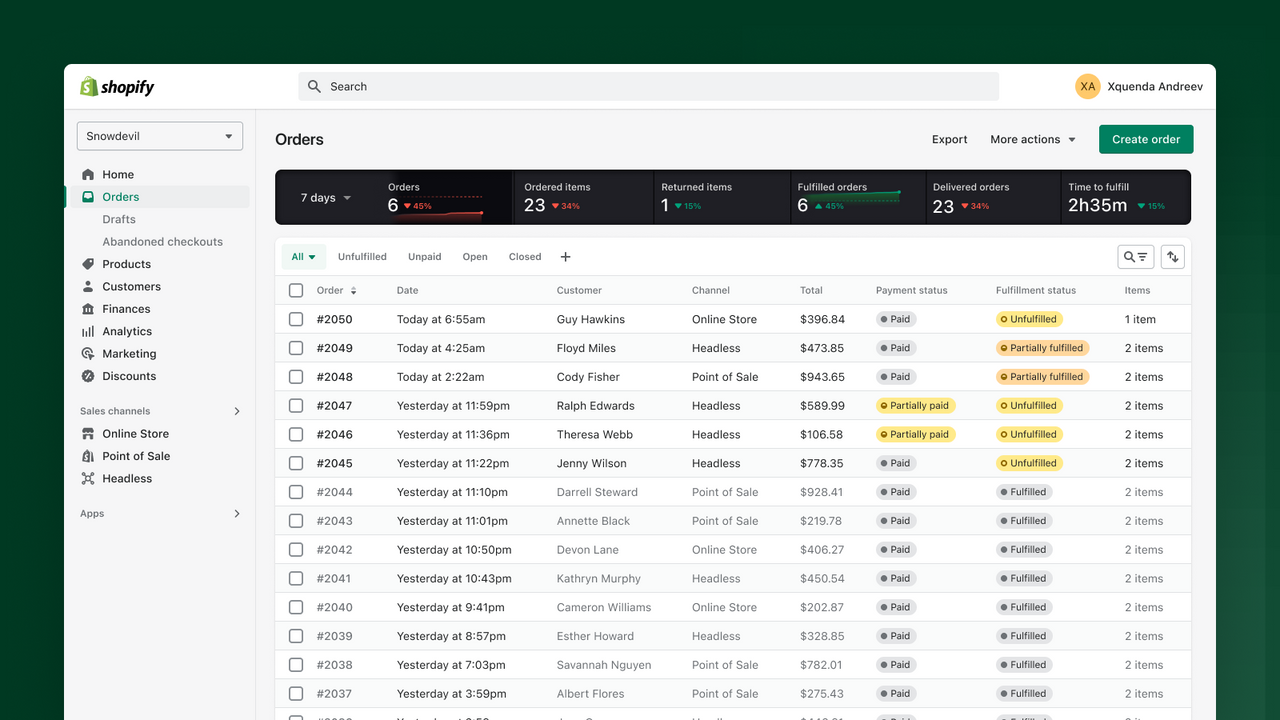Click the Delivered orders metric card
Viewport: 1280px width, 720px height.
(x=993, y=197)
